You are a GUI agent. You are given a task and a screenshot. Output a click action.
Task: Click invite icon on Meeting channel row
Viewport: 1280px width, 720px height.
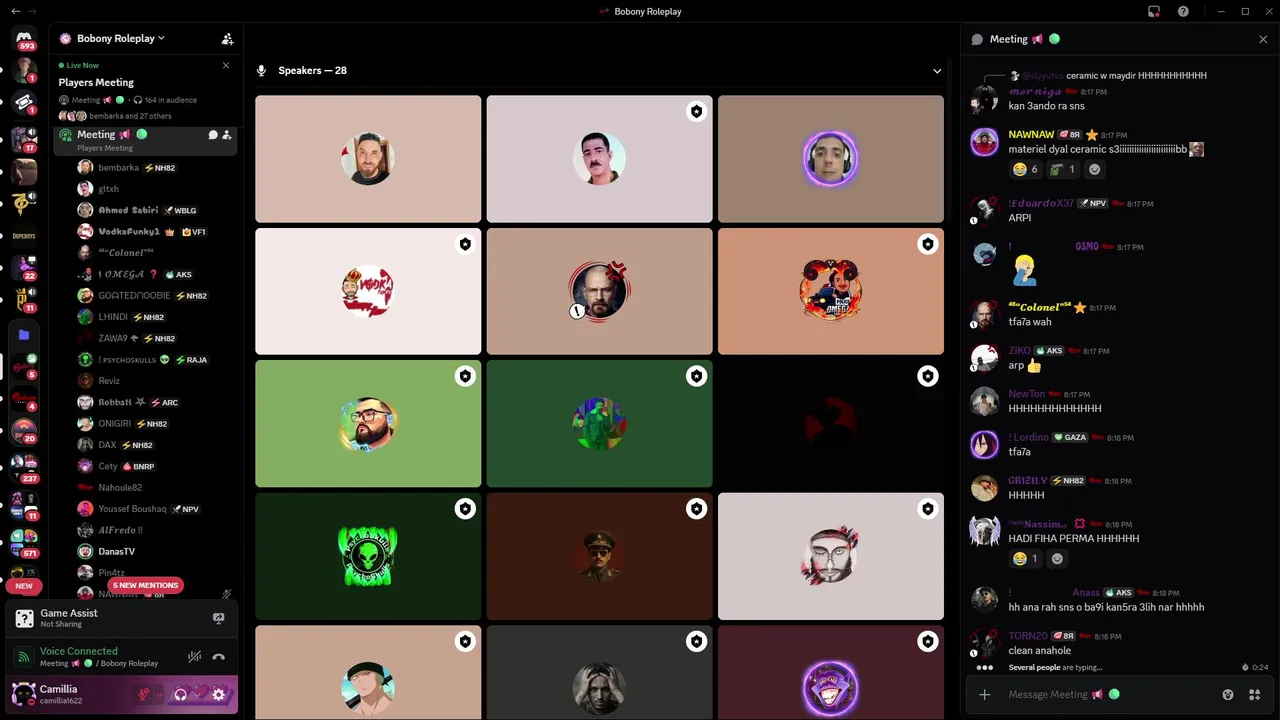pos(227,135)
